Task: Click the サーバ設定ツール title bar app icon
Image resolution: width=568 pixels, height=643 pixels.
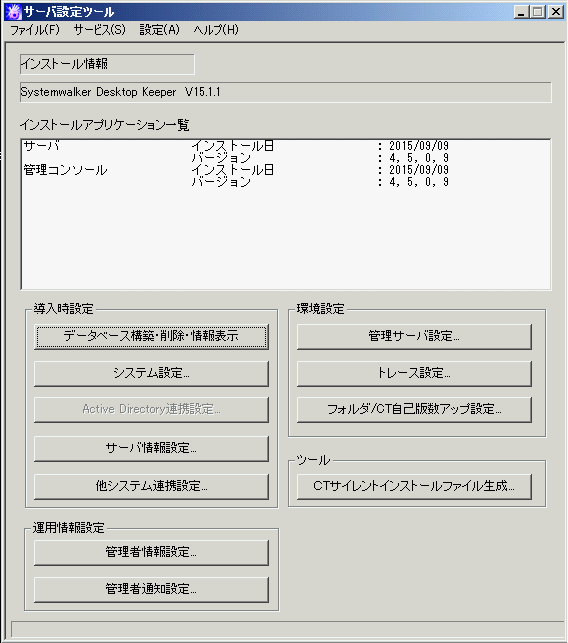Action: tap(14, 11)
